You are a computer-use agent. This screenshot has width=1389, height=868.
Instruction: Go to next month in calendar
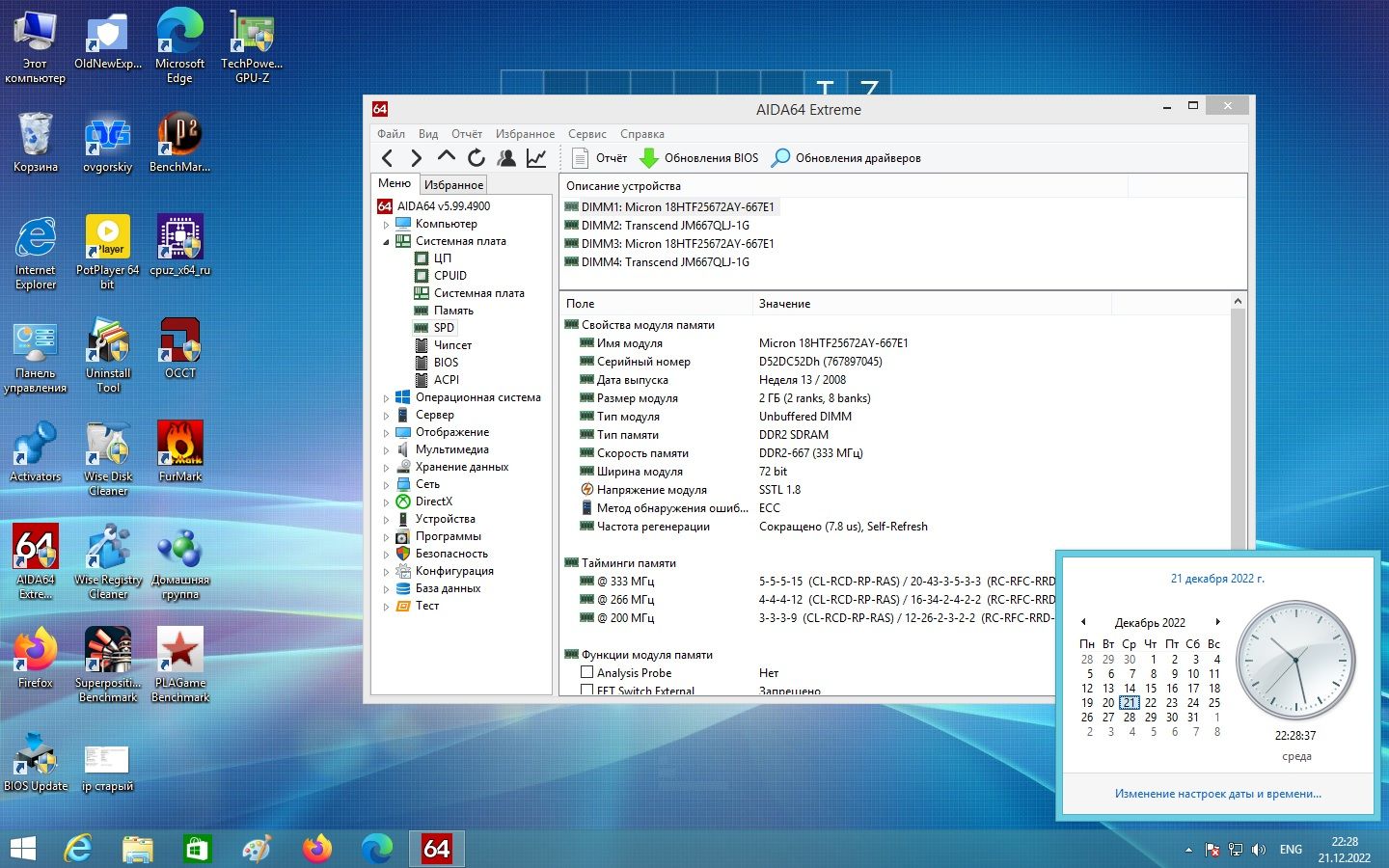1218,622
